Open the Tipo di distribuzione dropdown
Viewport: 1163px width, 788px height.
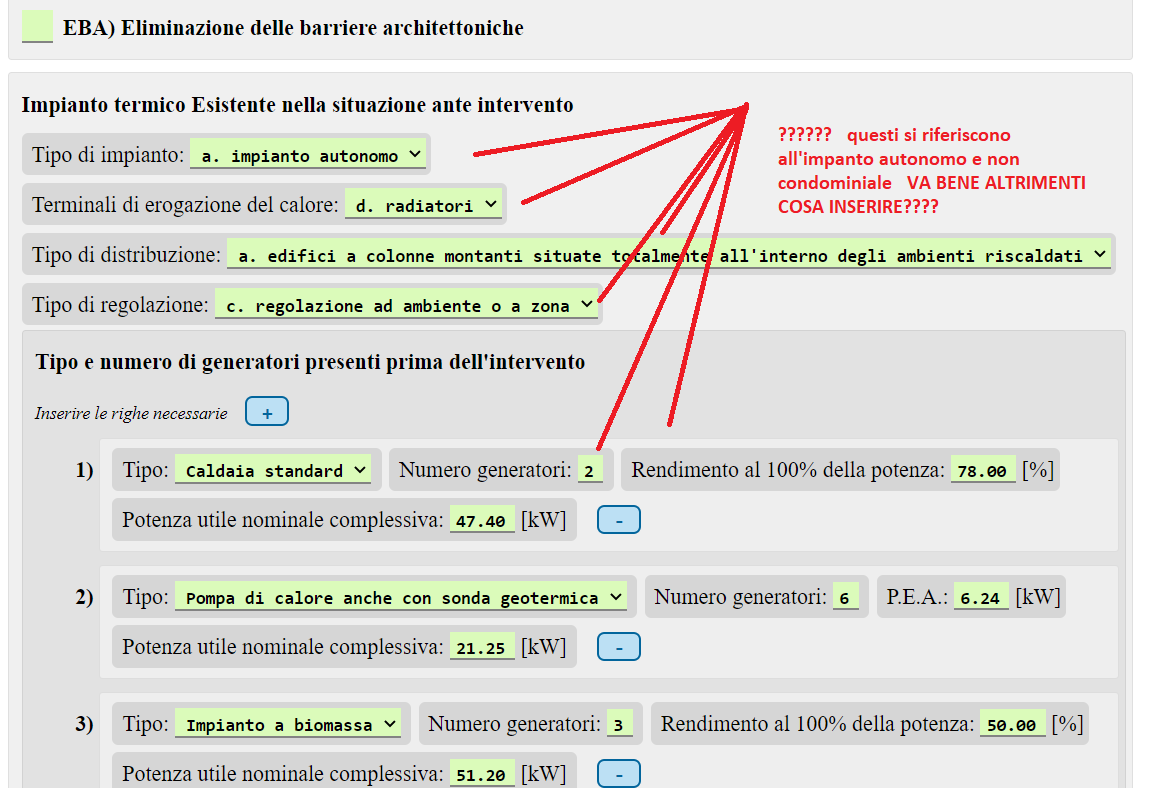point(669,255)
